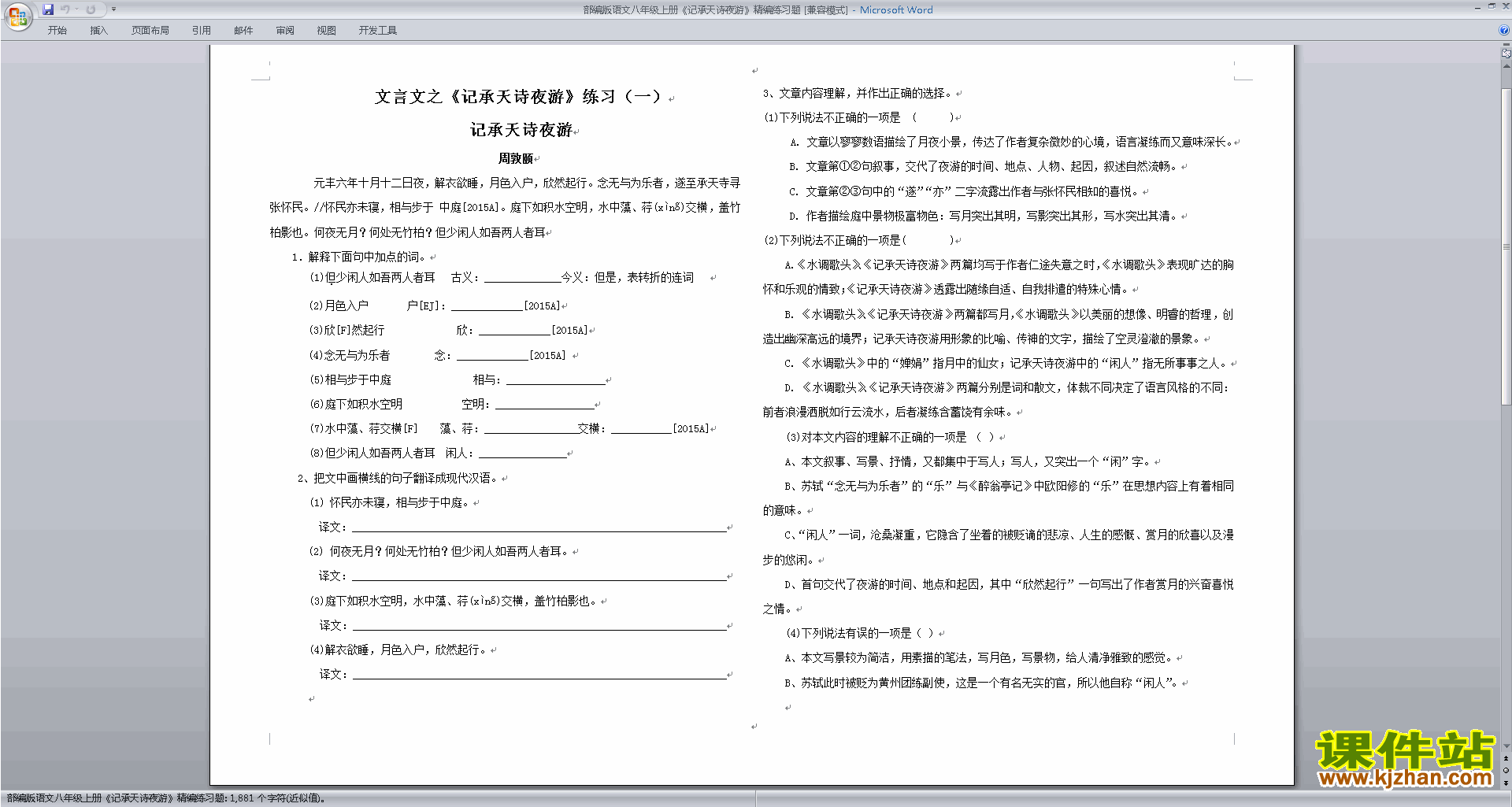1512x807 pixels.
Task: Open the 插入 ribbon tab
Action: (x=98, y=31)
